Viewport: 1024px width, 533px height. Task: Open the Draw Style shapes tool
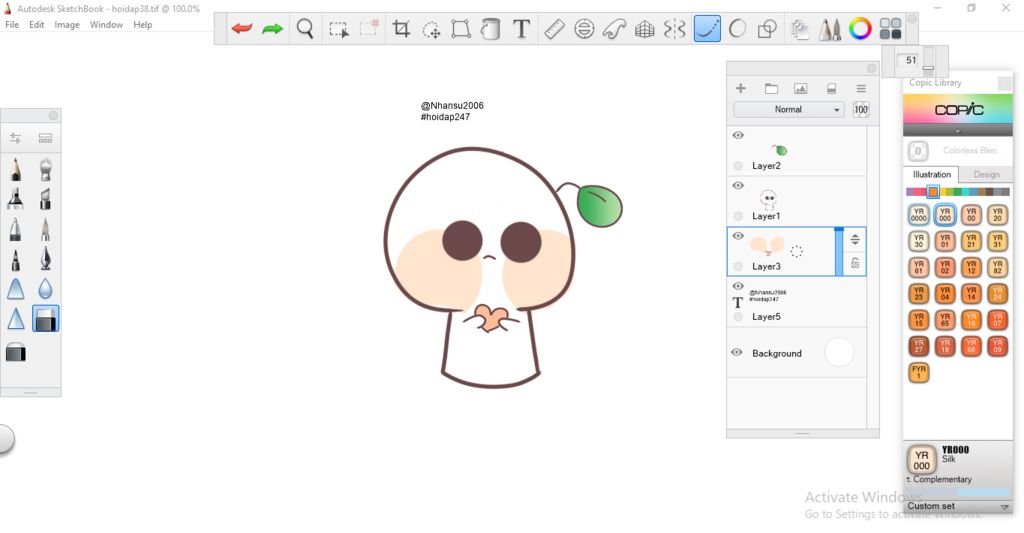coord(767,29)
